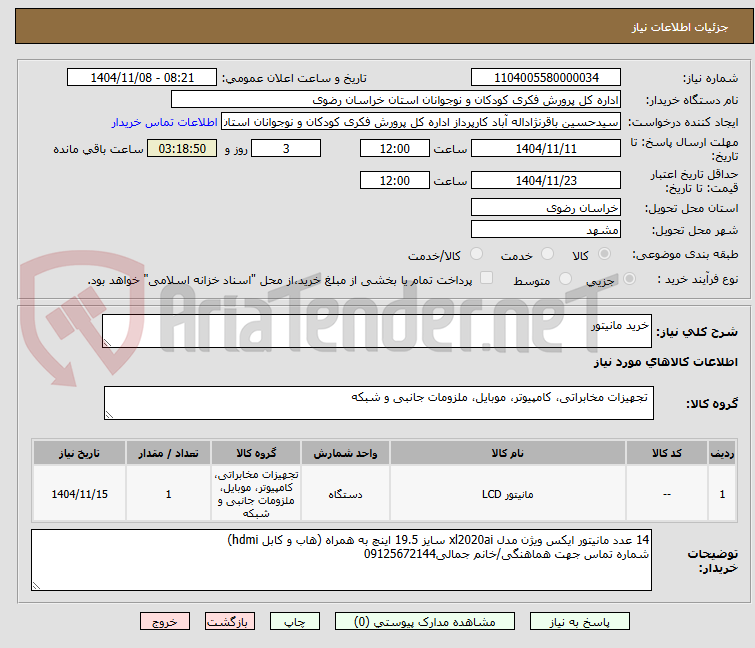Screen dimensions: 755x648
Task: Select the خدمت radio button
Action: (547, 253)
